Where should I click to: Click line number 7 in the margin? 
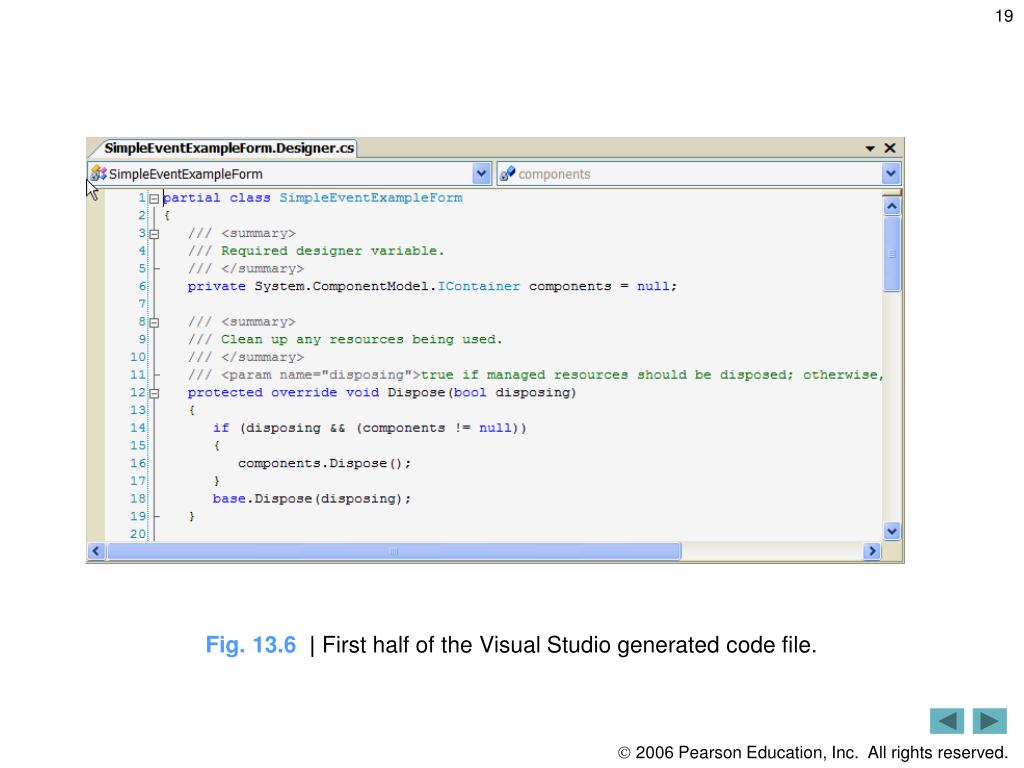click(x=142, y=304)
